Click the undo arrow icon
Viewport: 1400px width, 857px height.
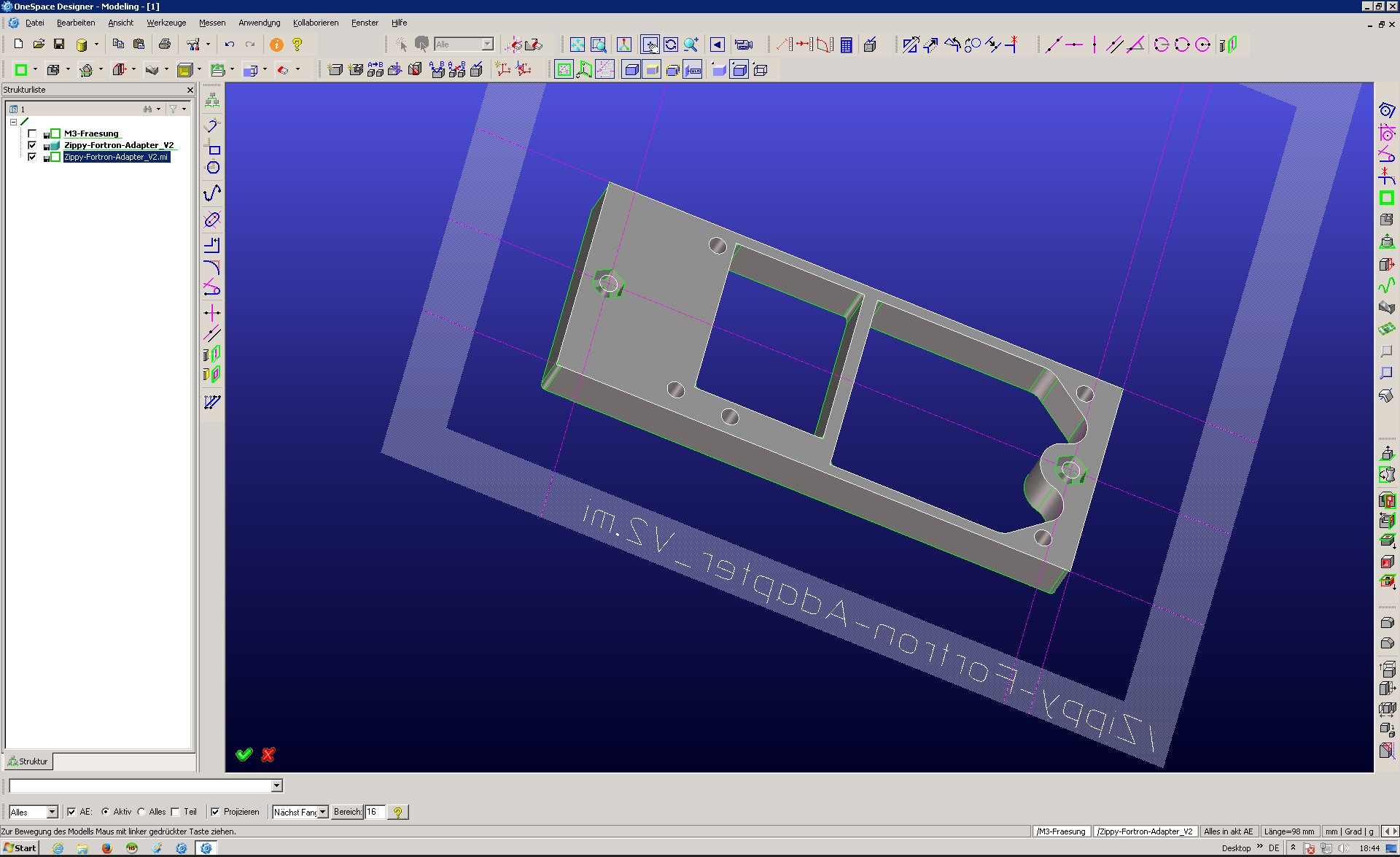[x=229, y=44]
